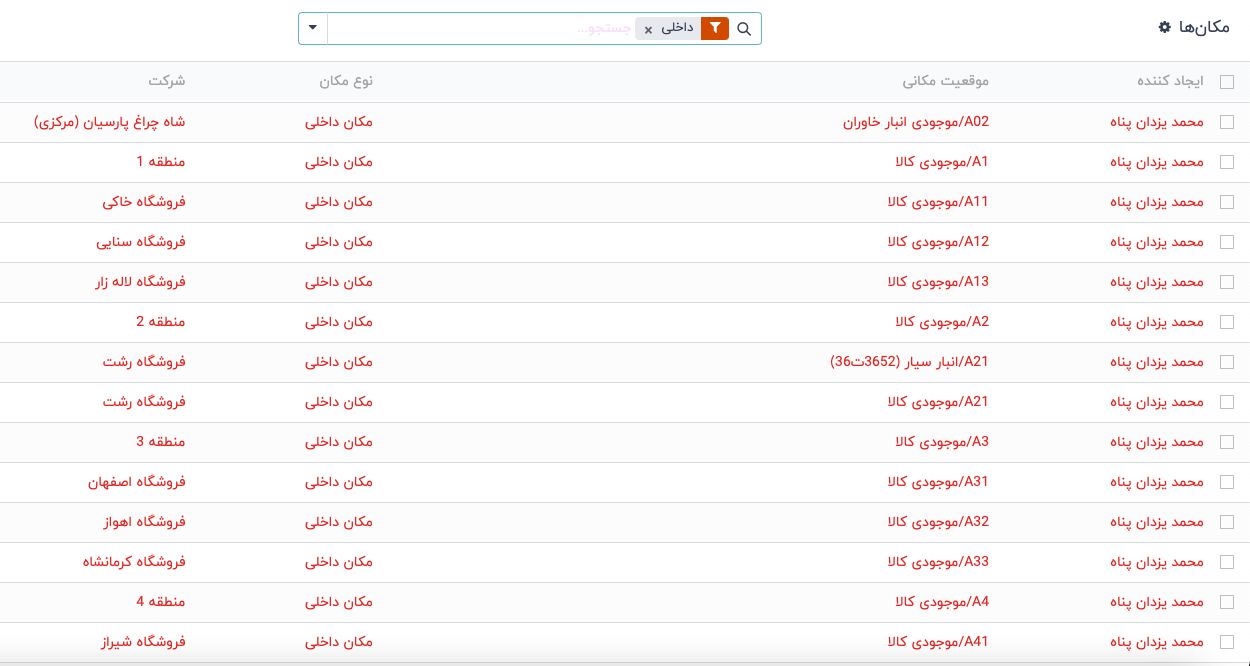This screenshot has width=1250, height=666.
Task: Click the gear icon beside مکان‌ها title
Action: pos(1164,27)
